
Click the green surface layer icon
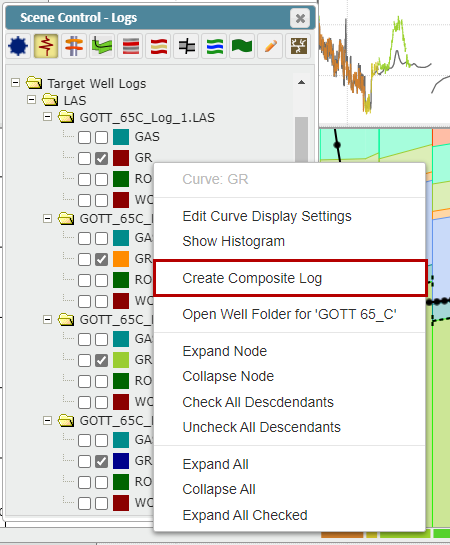point(102,46)
